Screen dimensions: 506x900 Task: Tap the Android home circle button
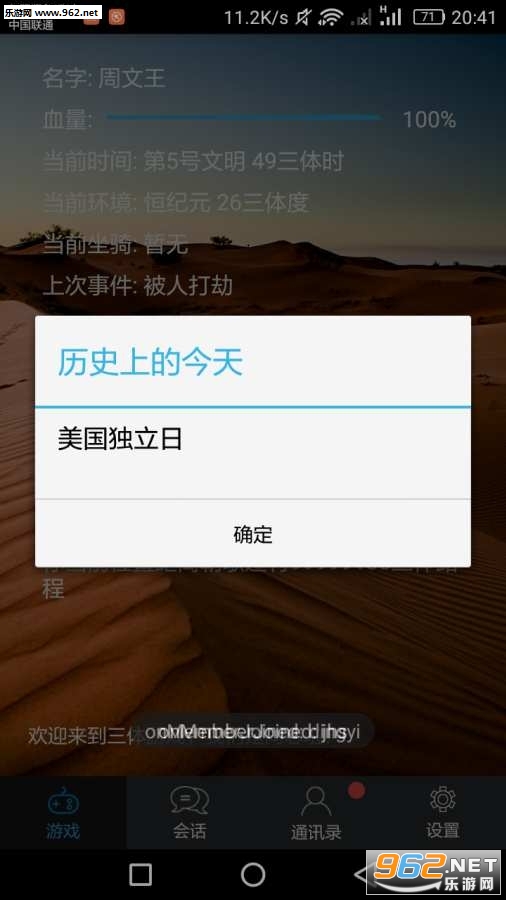pos(253,875)
